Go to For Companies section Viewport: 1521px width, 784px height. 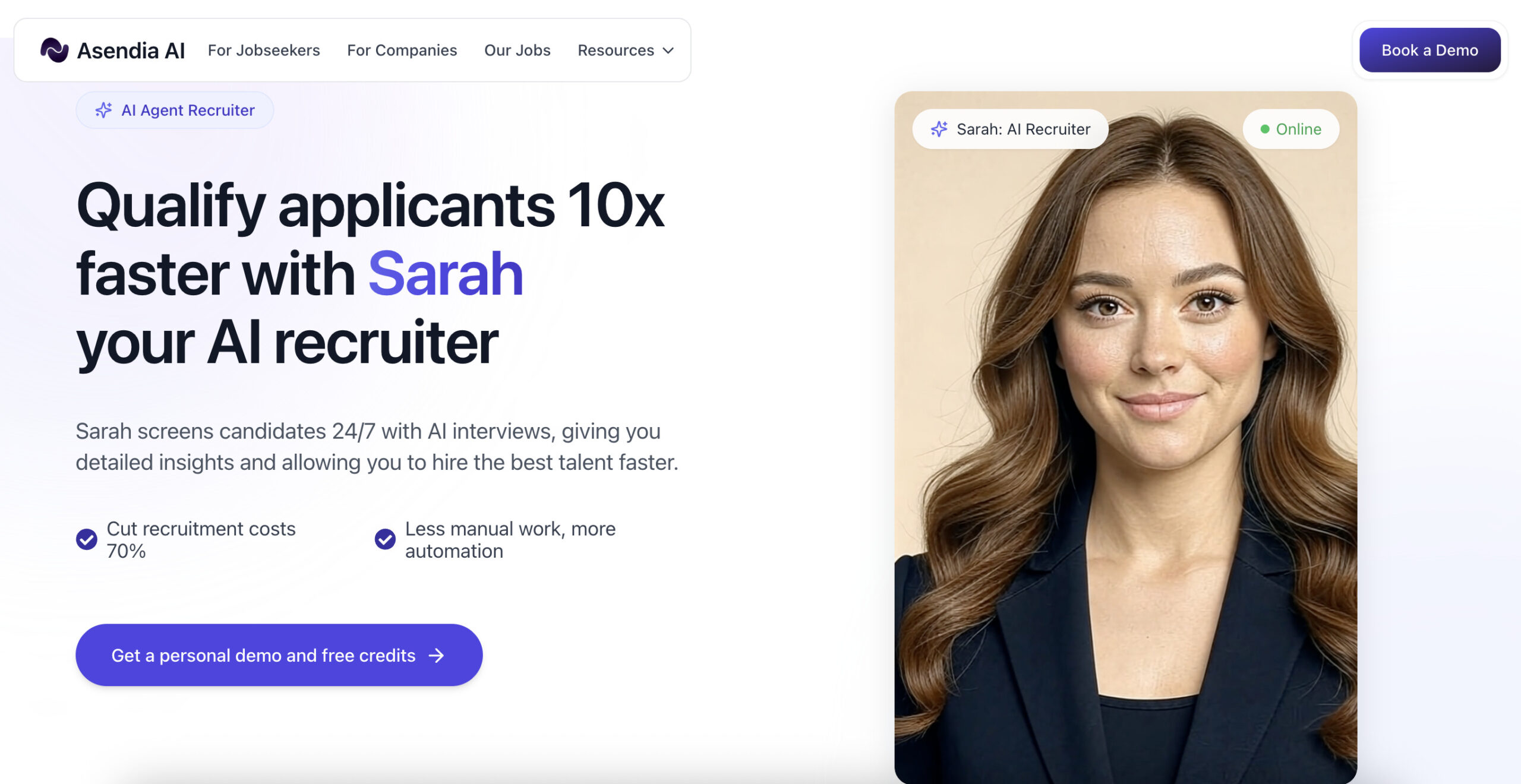pos(402,50)
